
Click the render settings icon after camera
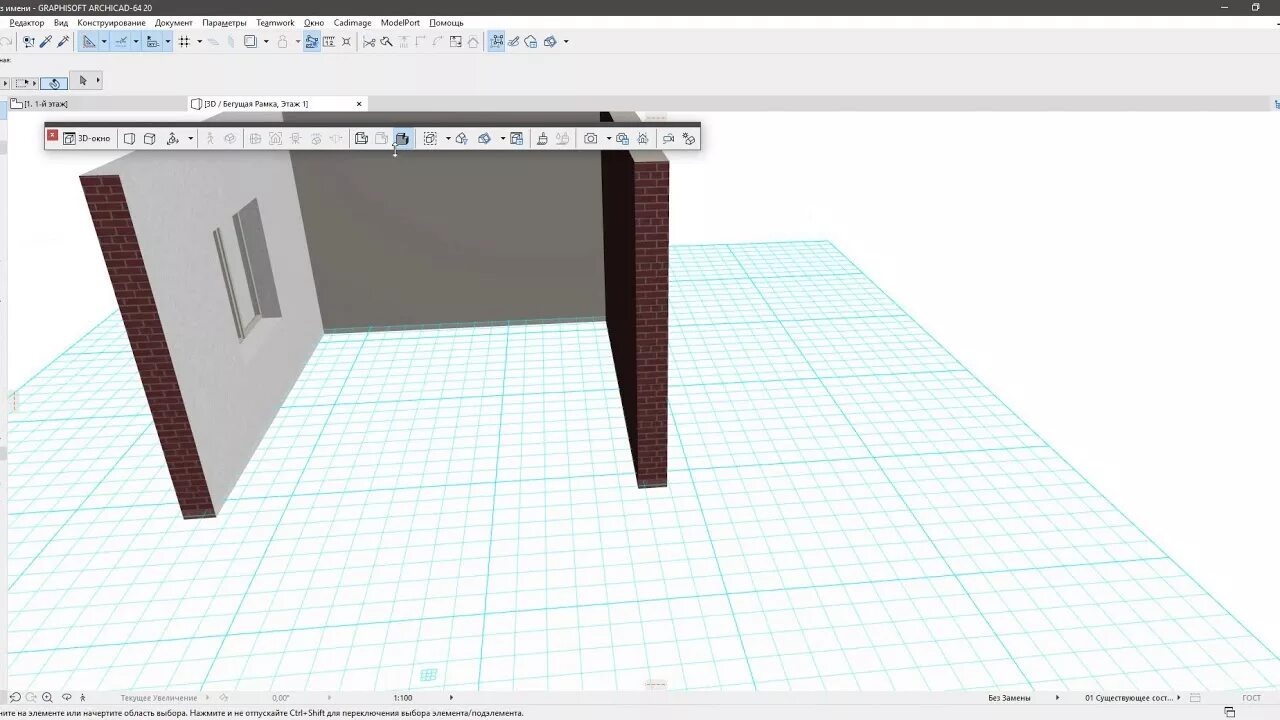(622, 138)
